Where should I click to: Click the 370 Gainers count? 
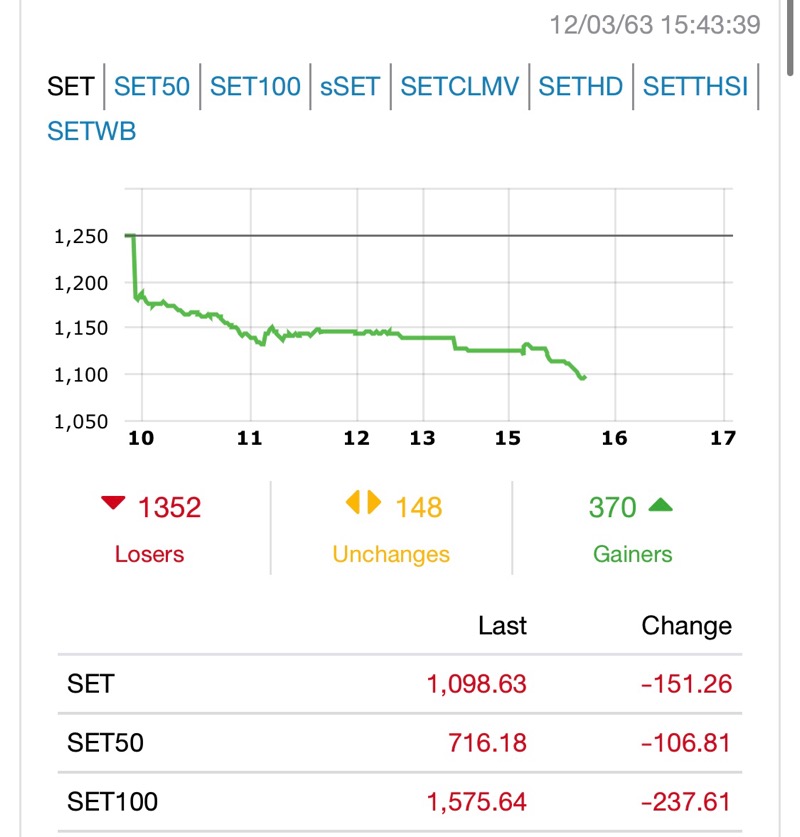612,508
